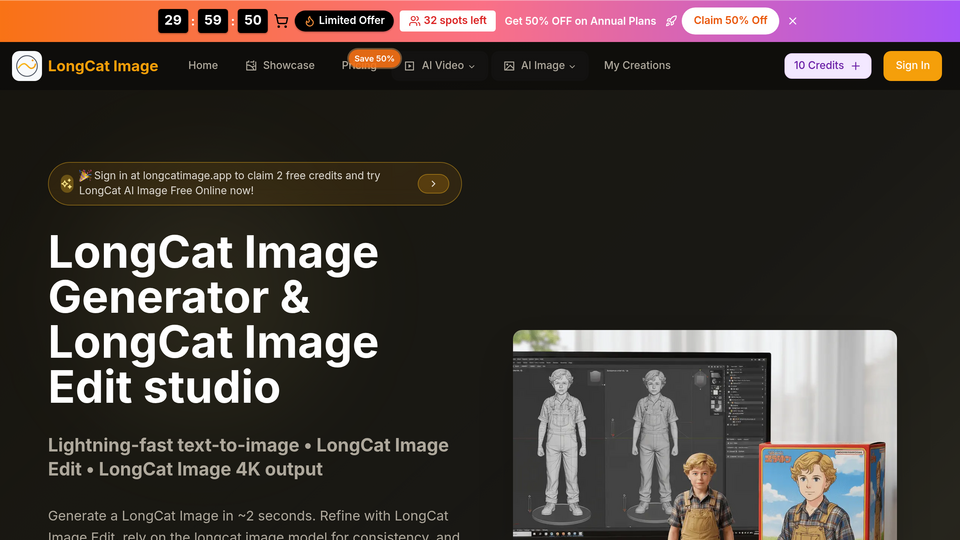
Task: Click the LongCat Image logo icon
Action: (27, 66)
